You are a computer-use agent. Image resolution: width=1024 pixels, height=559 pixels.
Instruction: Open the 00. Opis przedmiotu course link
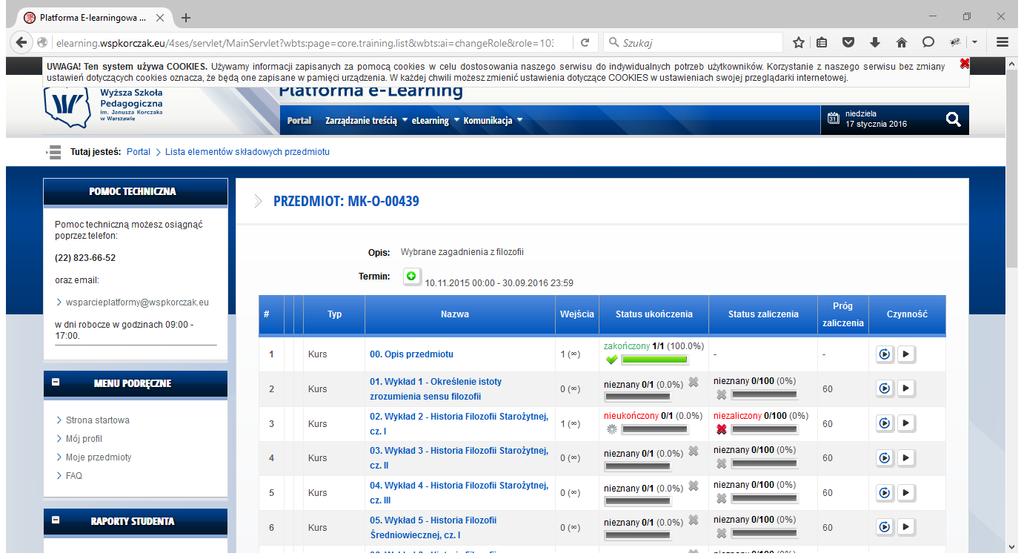(x=411, y=354)
